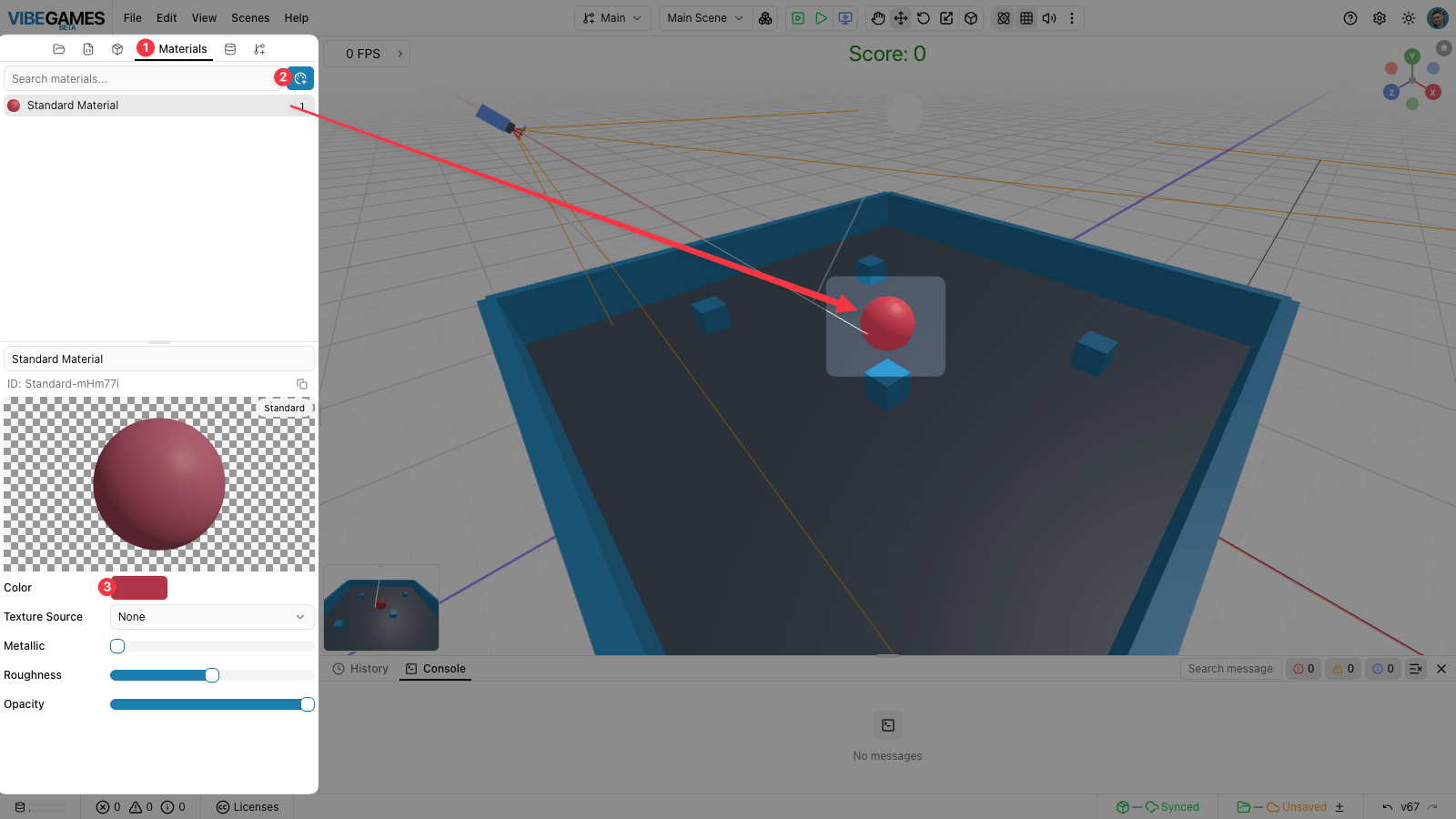The width and height of the screenshot is (1456, 819).
Task: Click the camera preview thumbnail
Action: (x=381, y=608)
